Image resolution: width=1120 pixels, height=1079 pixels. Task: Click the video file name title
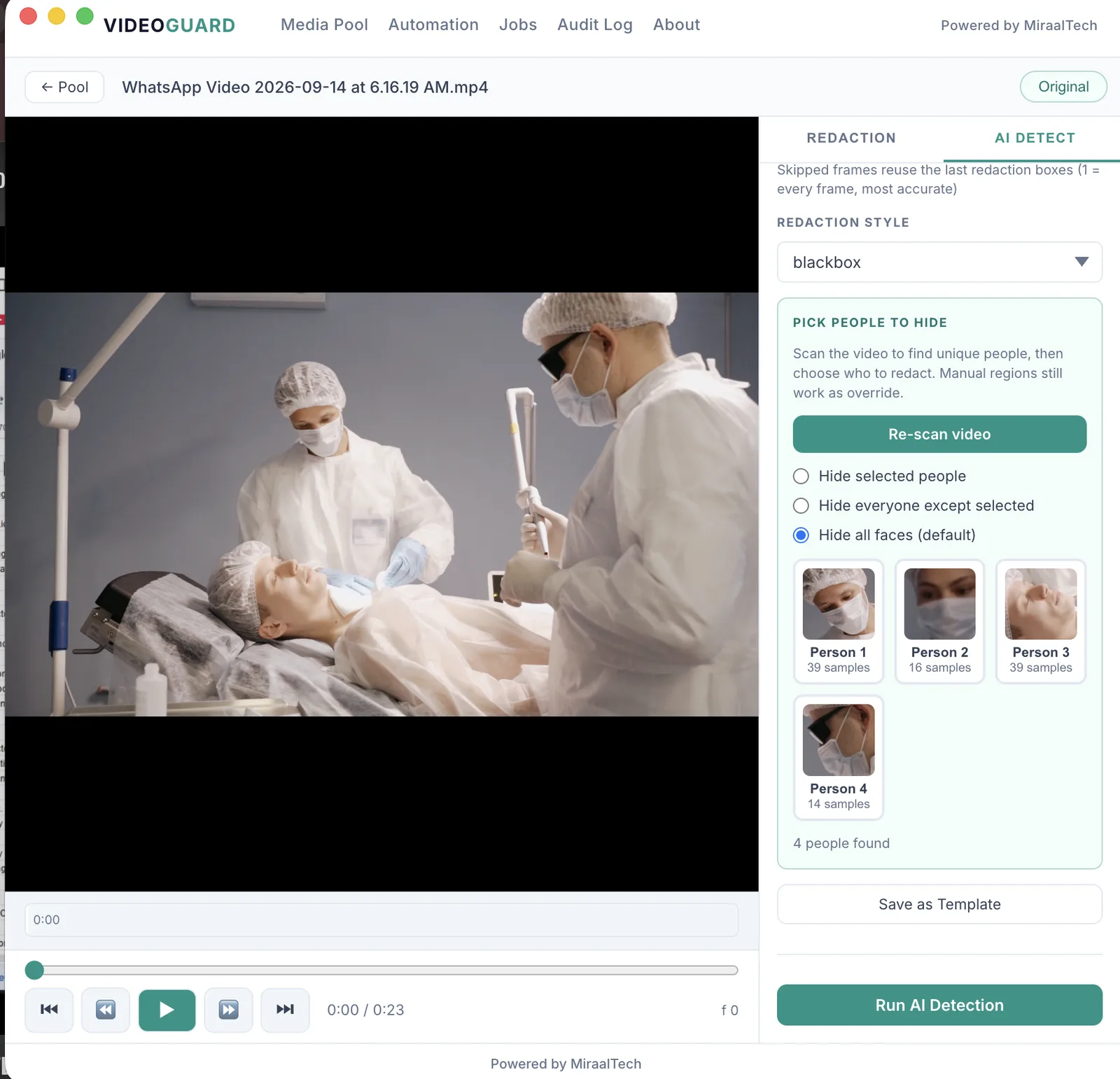click(x=305, y=87)
